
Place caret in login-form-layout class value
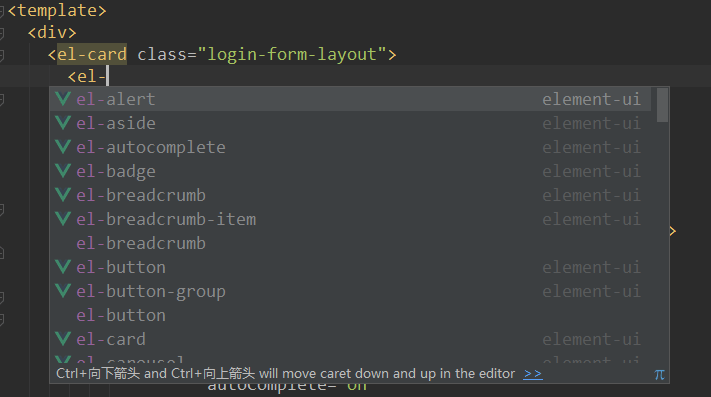292,54
